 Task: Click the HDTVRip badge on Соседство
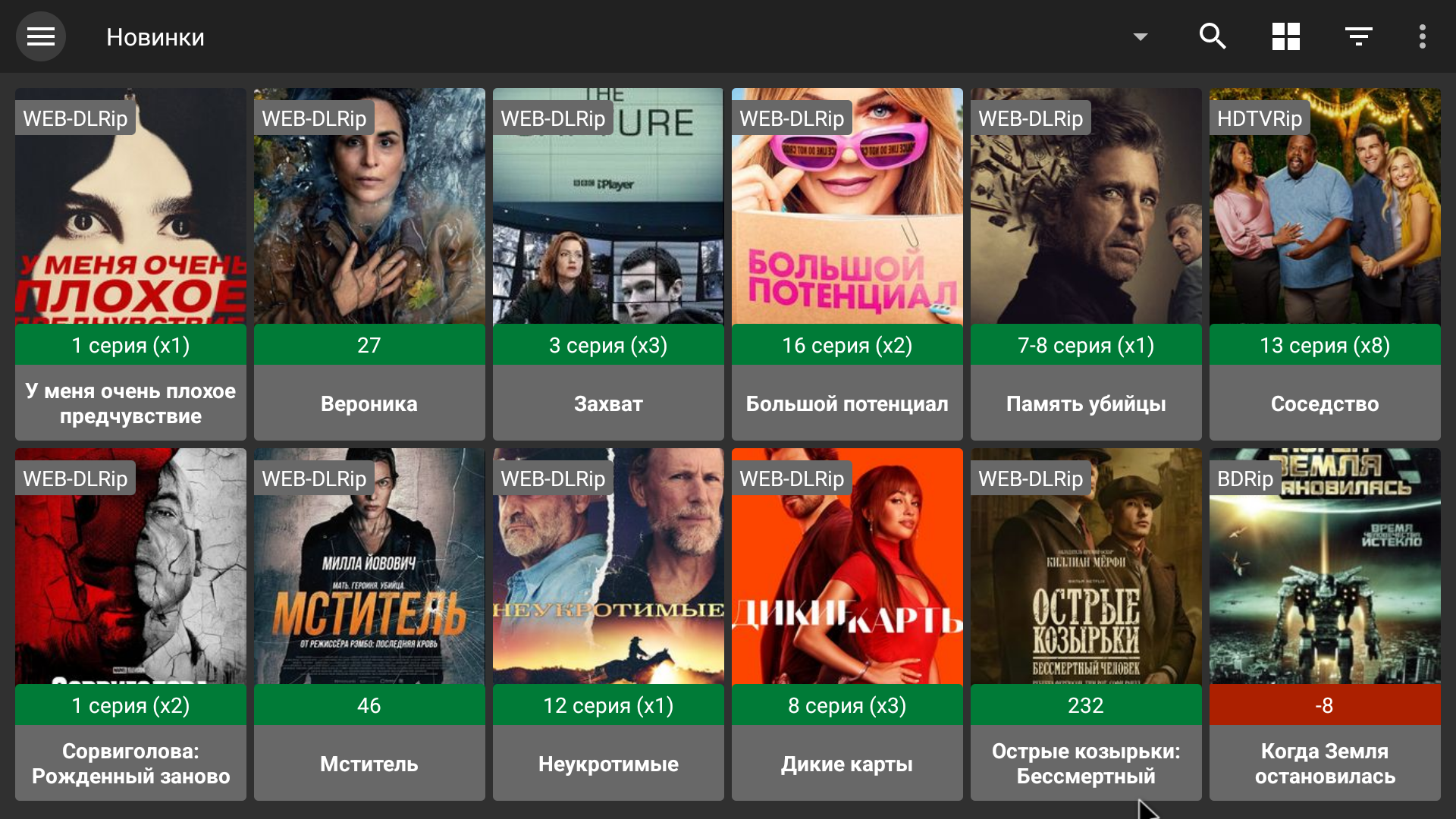(x=1259, y=118)
